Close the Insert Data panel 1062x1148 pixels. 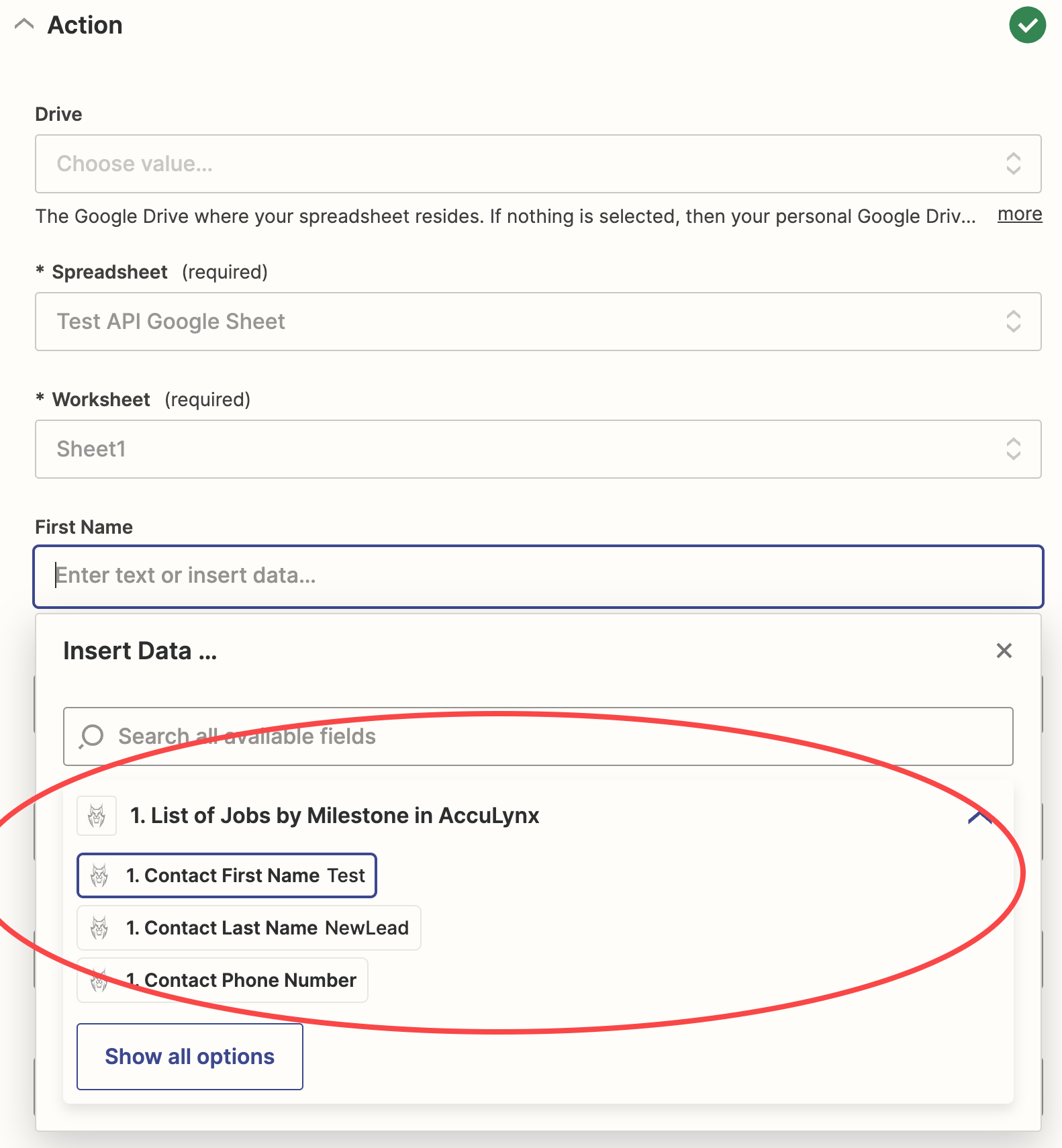pyautogui.click(x=1004, y=651)
